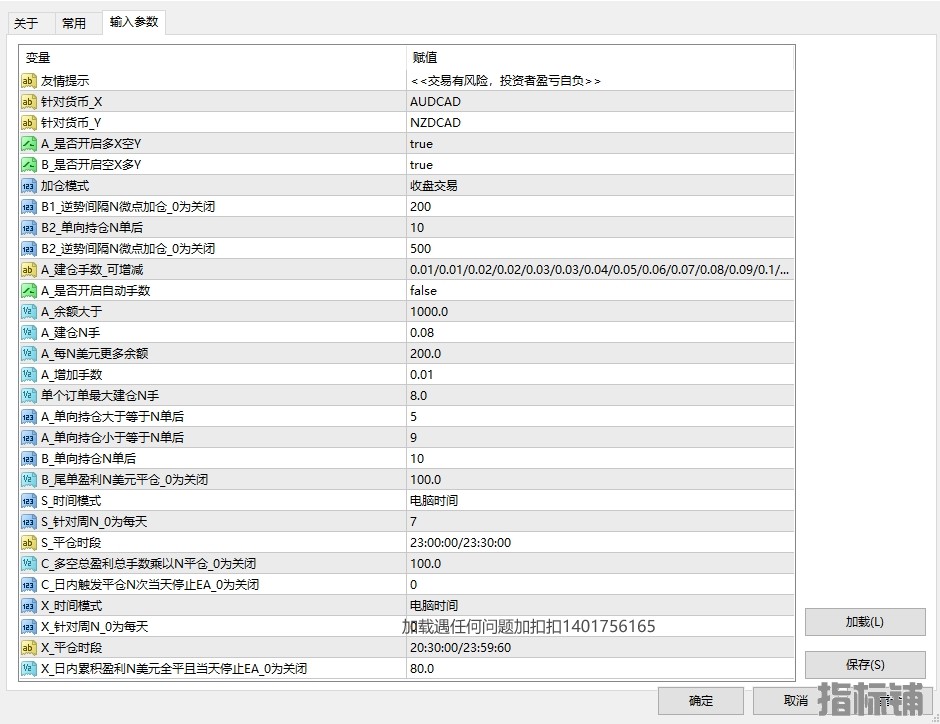Click the icon beside A_增加手数
940x724 pixels.
(29, 375)
